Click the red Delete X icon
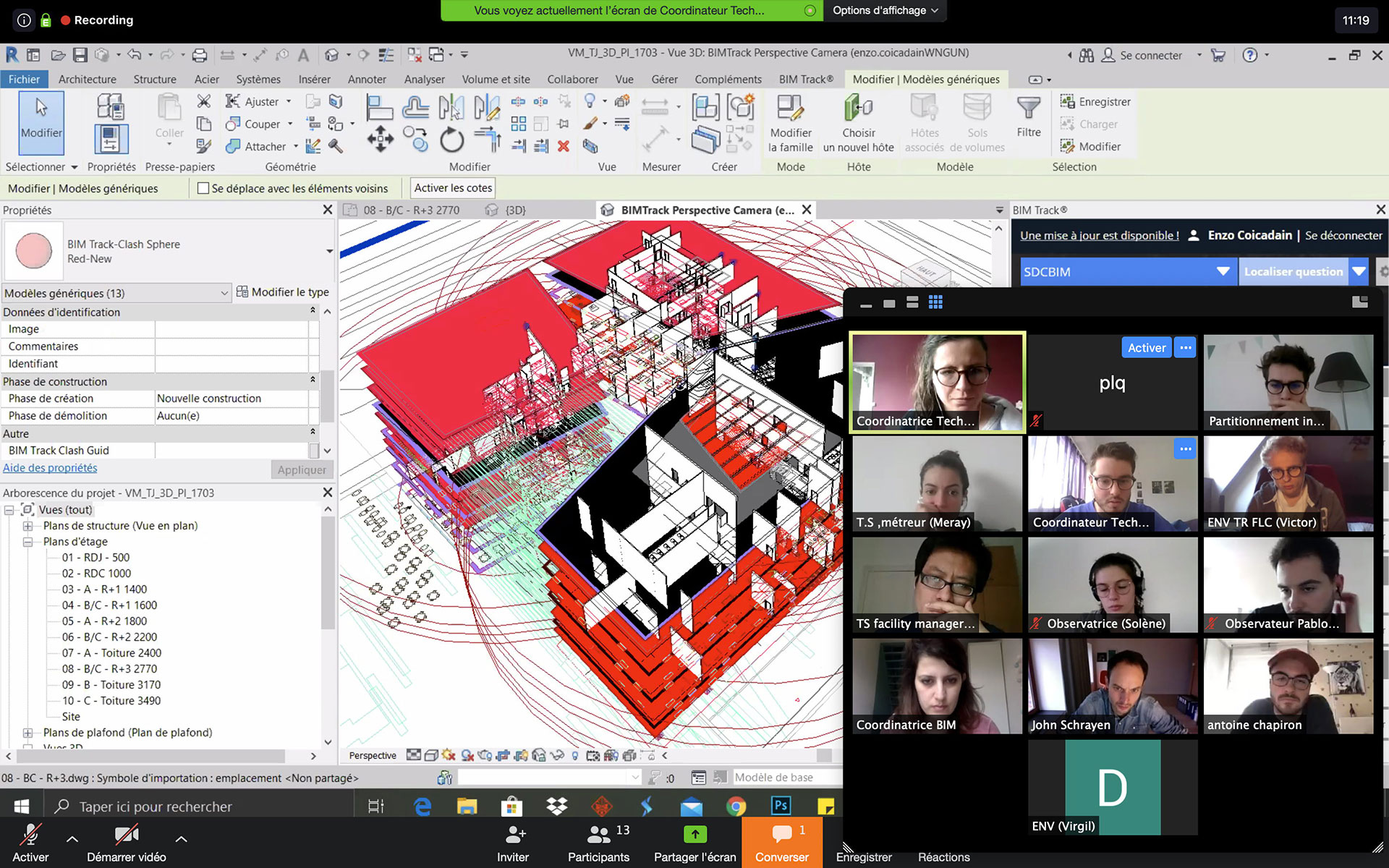This screenshot has height=868, width=1389. [564, 146]
